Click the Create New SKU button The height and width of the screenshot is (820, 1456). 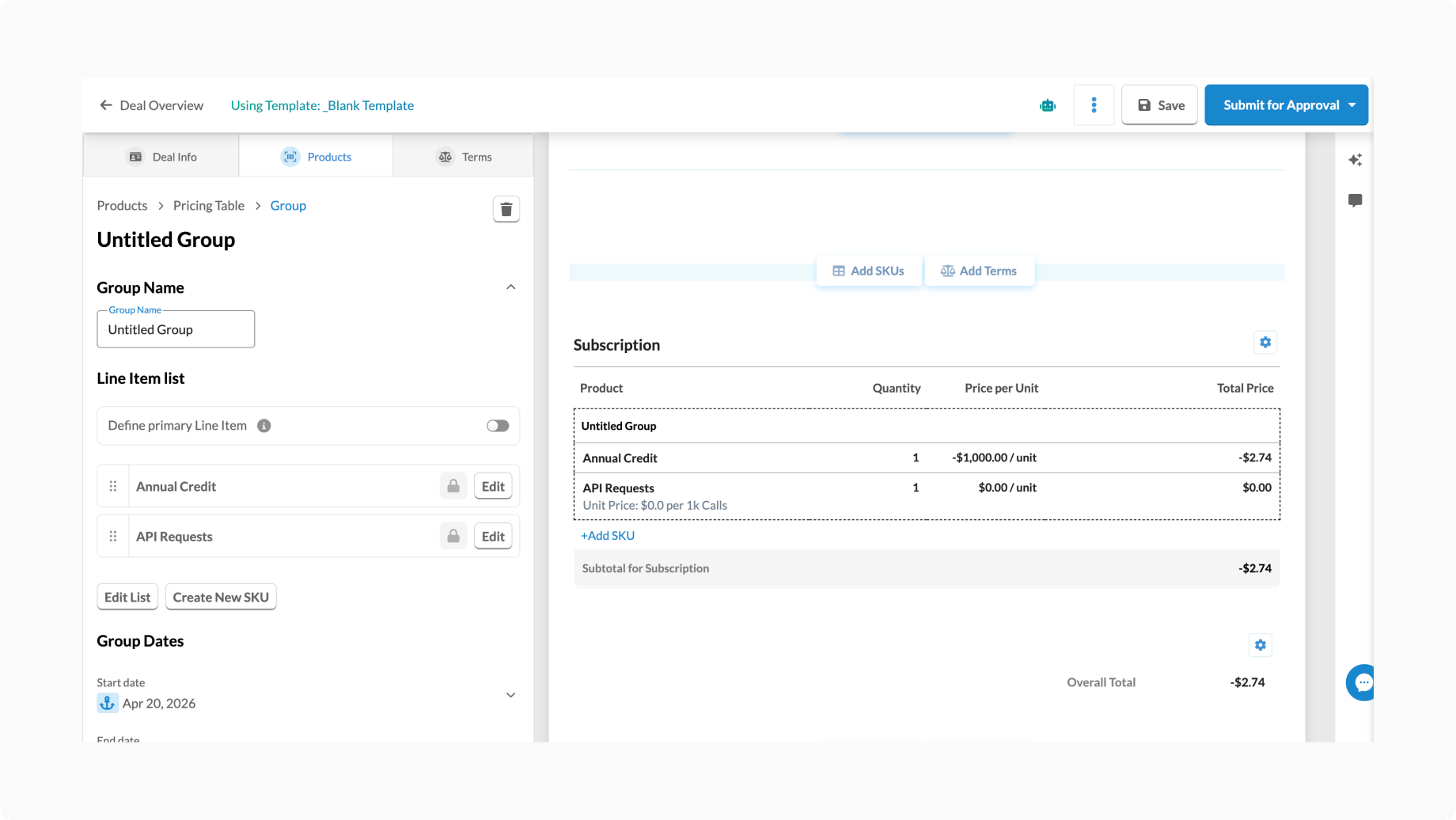click(221, 598)
